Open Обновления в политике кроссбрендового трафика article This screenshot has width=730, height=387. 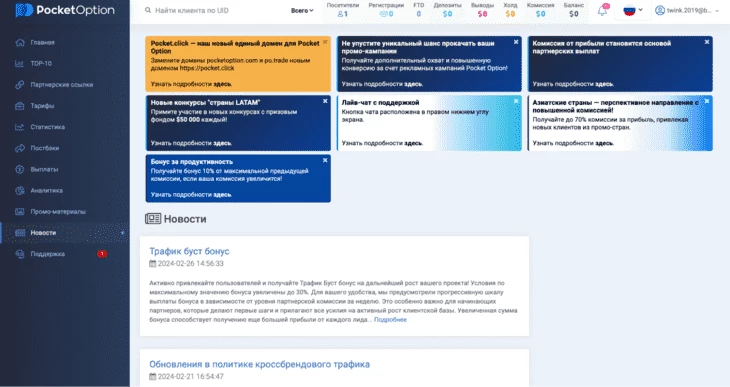click(259, 365)
